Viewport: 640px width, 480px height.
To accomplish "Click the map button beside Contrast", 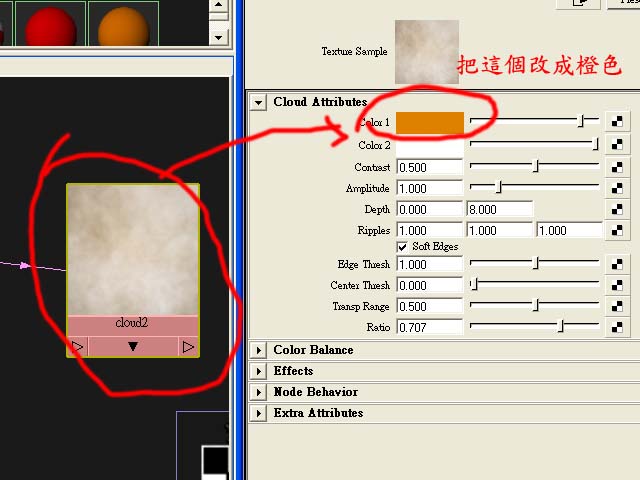I will point(617,167).
